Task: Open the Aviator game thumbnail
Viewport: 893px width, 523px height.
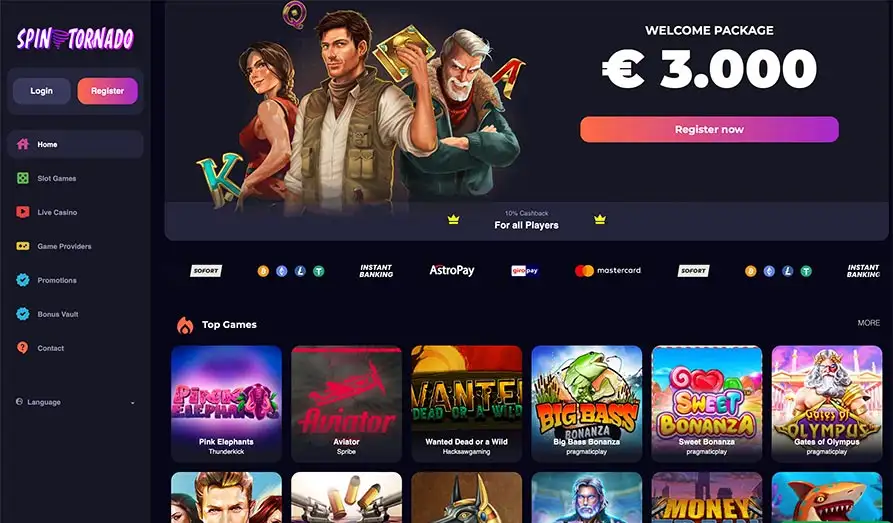Action: [346, 403]
